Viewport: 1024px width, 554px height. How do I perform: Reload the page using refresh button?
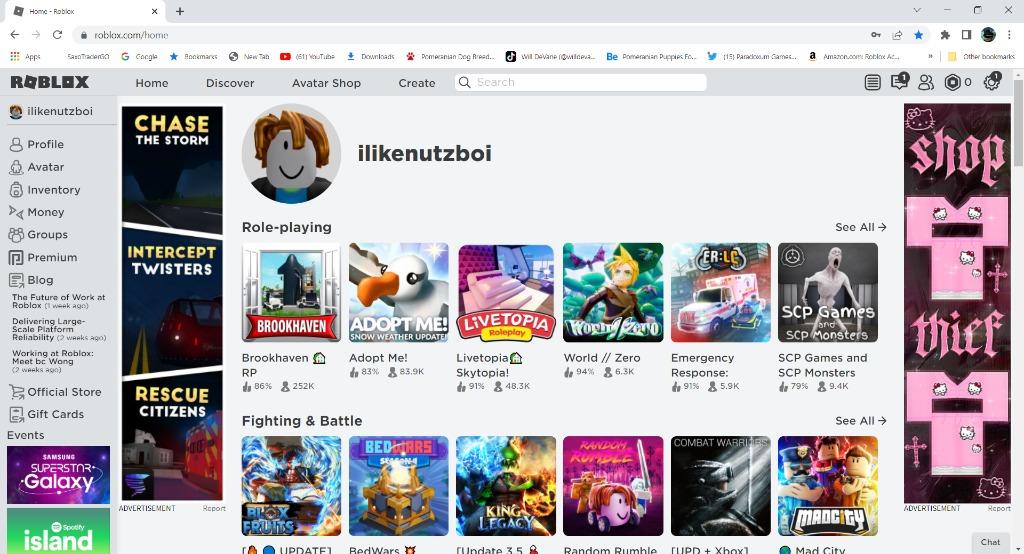pos(57,35)
